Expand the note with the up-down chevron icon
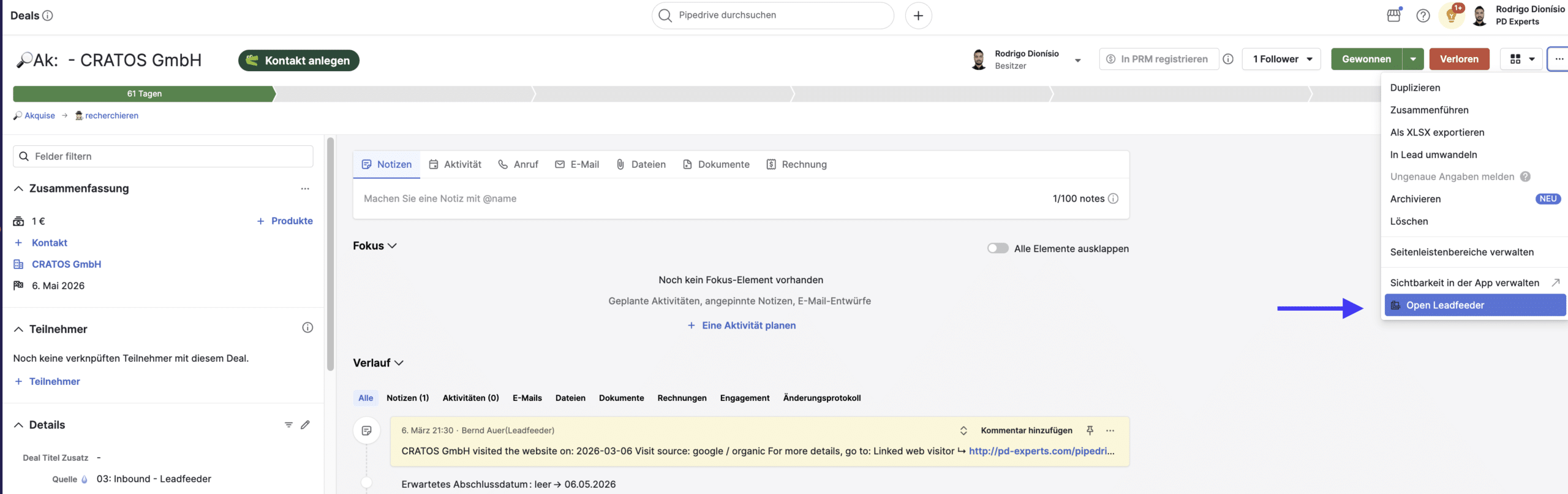 pos(963,430)
